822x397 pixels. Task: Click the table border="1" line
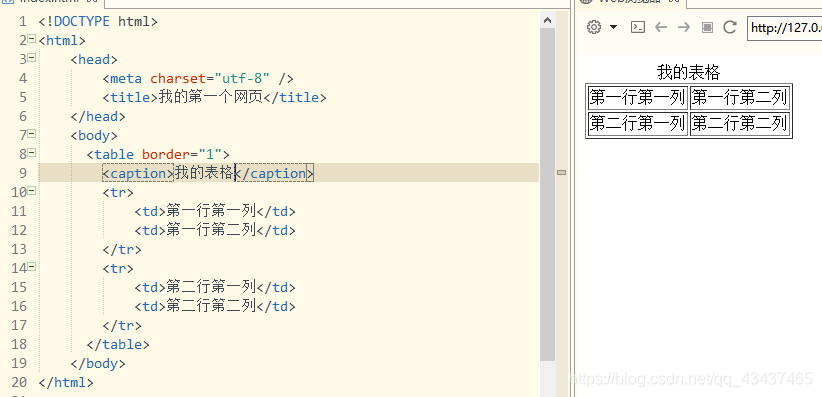click(158, 155)
